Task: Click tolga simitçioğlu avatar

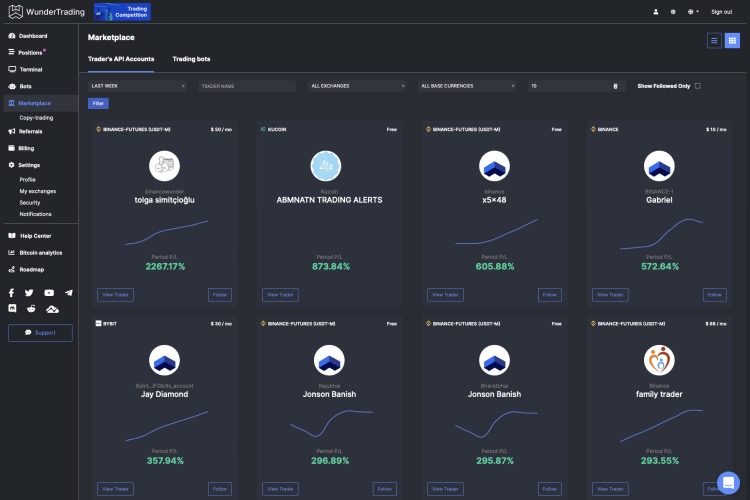Action: tap(165, 166)
